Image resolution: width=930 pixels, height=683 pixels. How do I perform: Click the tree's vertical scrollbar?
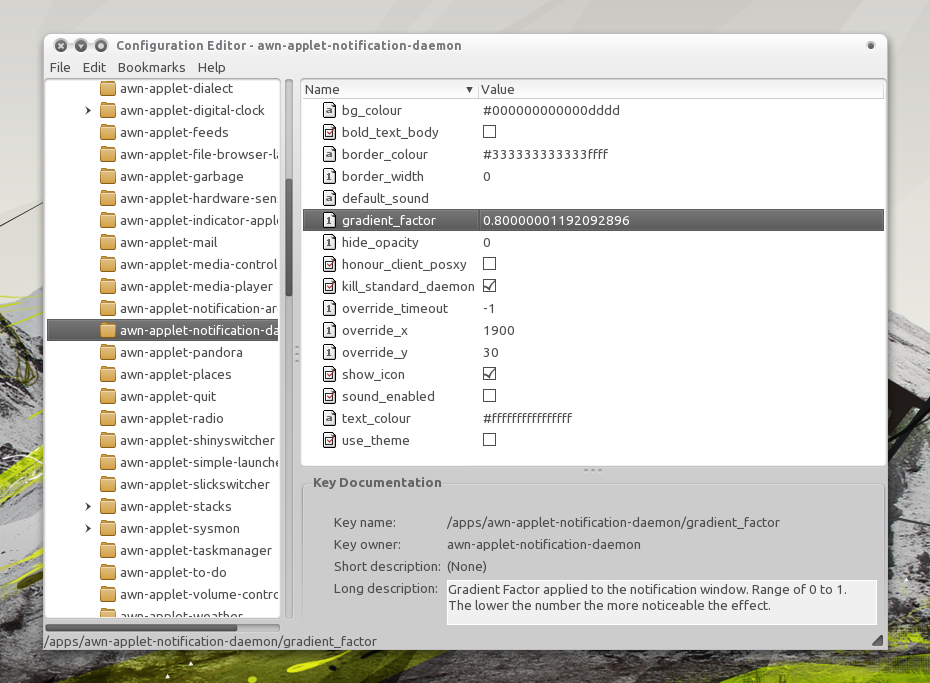click(289, 237)
